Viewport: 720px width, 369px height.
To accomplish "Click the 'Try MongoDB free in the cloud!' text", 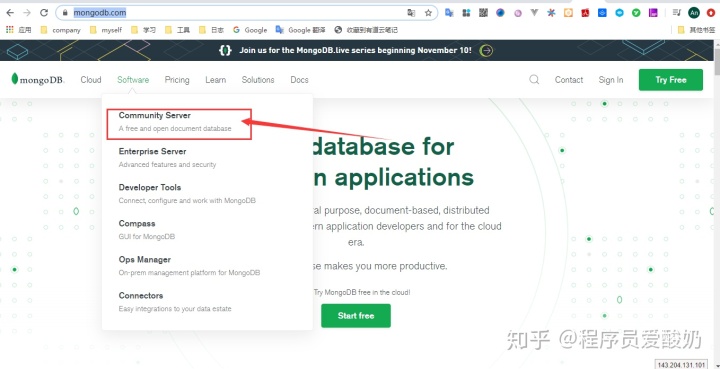I will click(x=362, y=292).
